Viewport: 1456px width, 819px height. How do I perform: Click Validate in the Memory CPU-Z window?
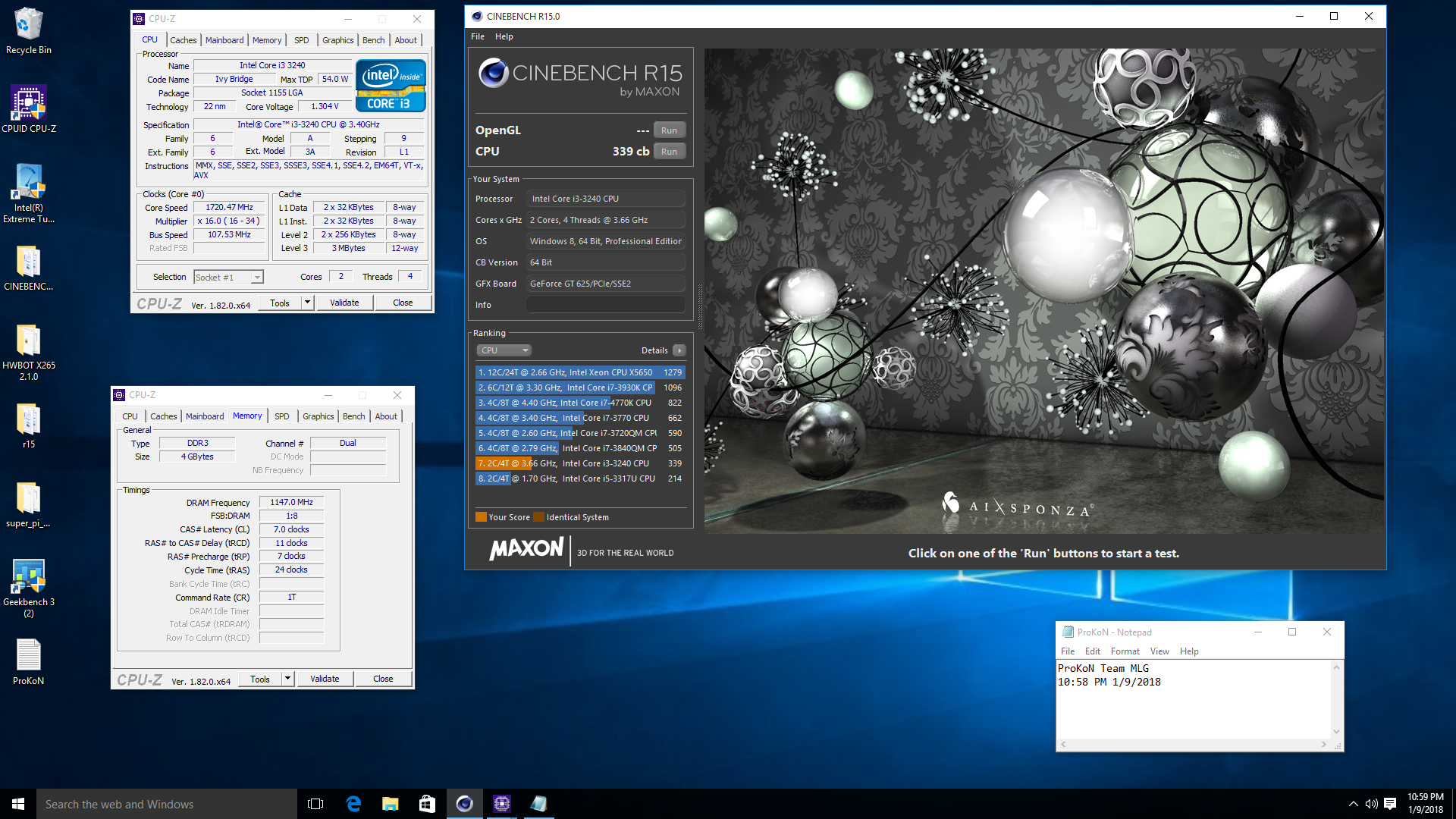325,679
